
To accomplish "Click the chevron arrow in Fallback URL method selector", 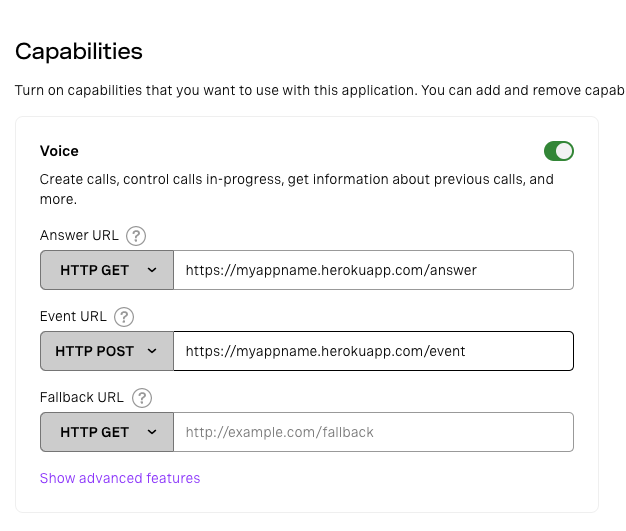I will pos(152,432).
